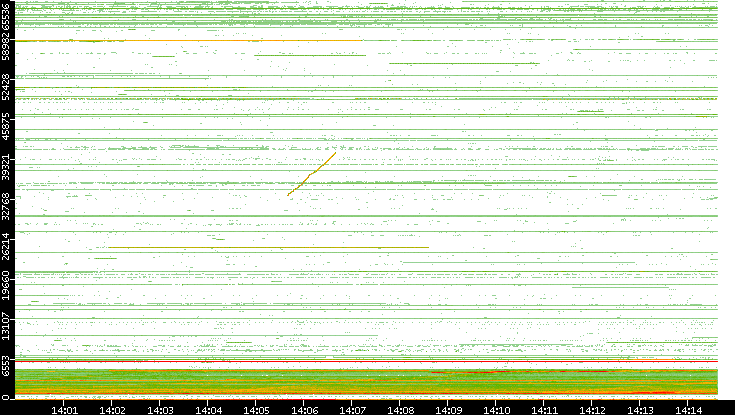The image size is (735, 415).
Task: Click the 52428 vertical axis label
Action: [8, 87]
